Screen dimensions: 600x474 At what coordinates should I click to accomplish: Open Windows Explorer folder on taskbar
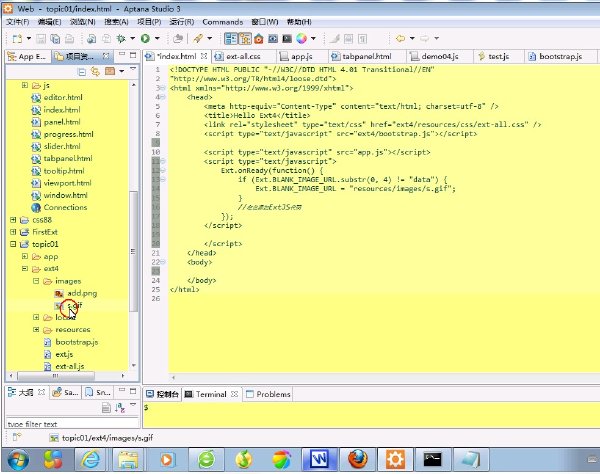point(128,459)
